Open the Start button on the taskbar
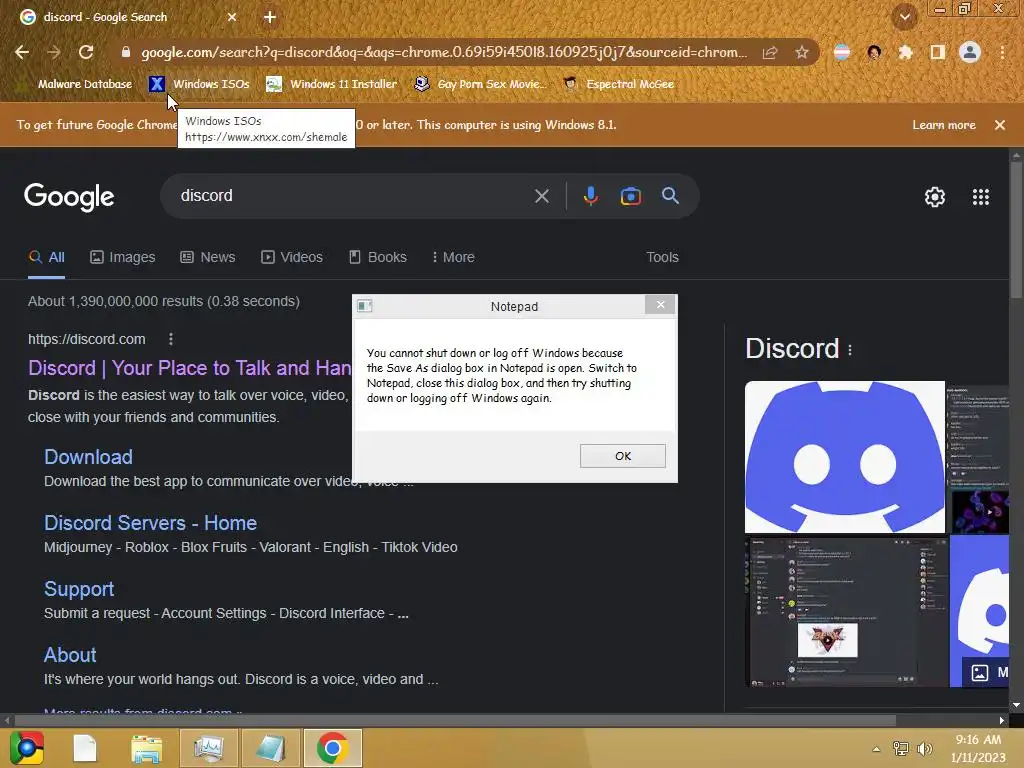Image resolution: width=1024 pixels, height=768 pixels. click(x=26, y=748)
